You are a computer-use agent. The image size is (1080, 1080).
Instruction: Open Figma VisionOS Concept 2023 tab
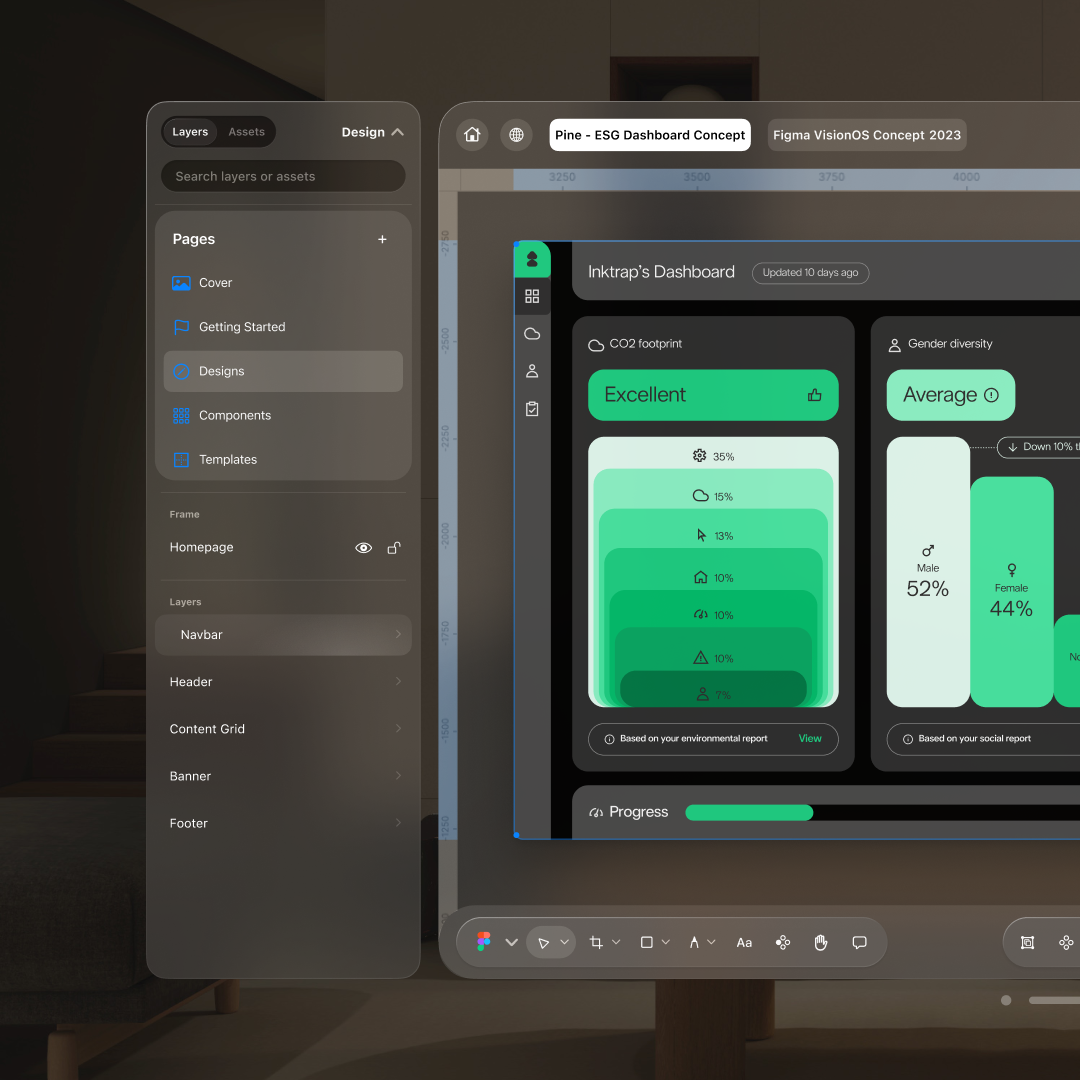click(866, 135)
